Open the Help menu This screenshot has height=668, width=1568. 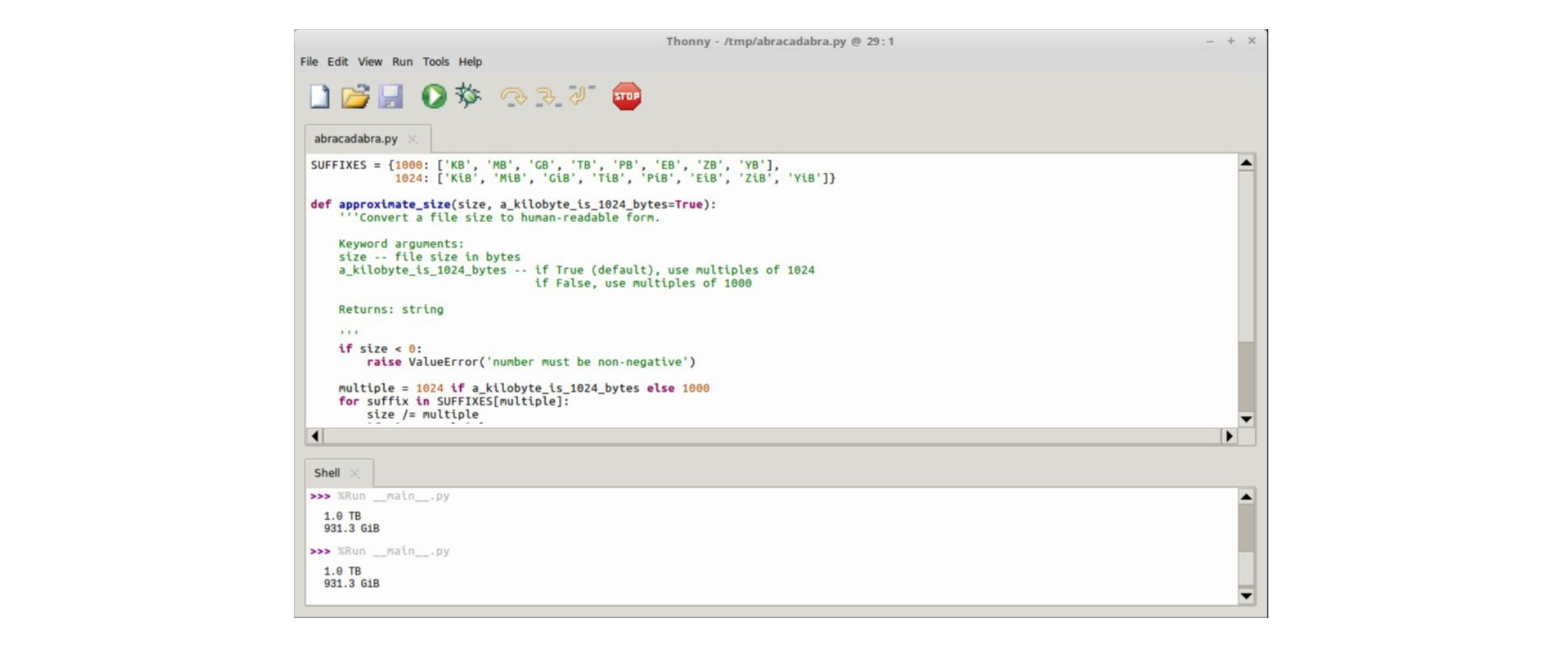click(470, 62)
